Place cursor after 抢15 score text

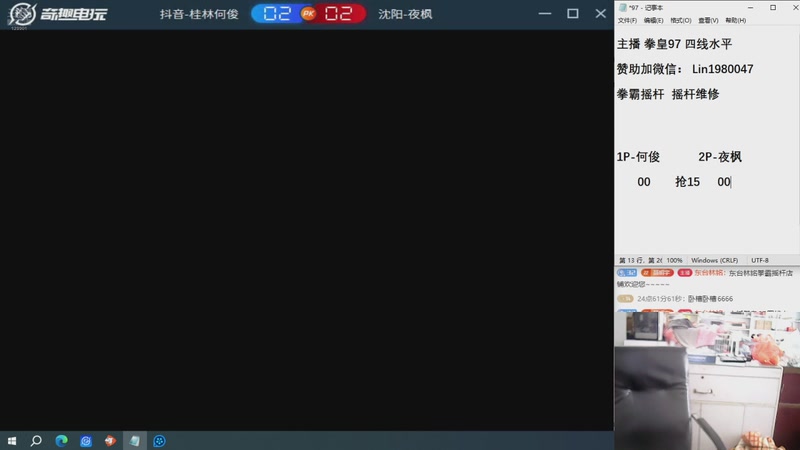click(701, 182)
